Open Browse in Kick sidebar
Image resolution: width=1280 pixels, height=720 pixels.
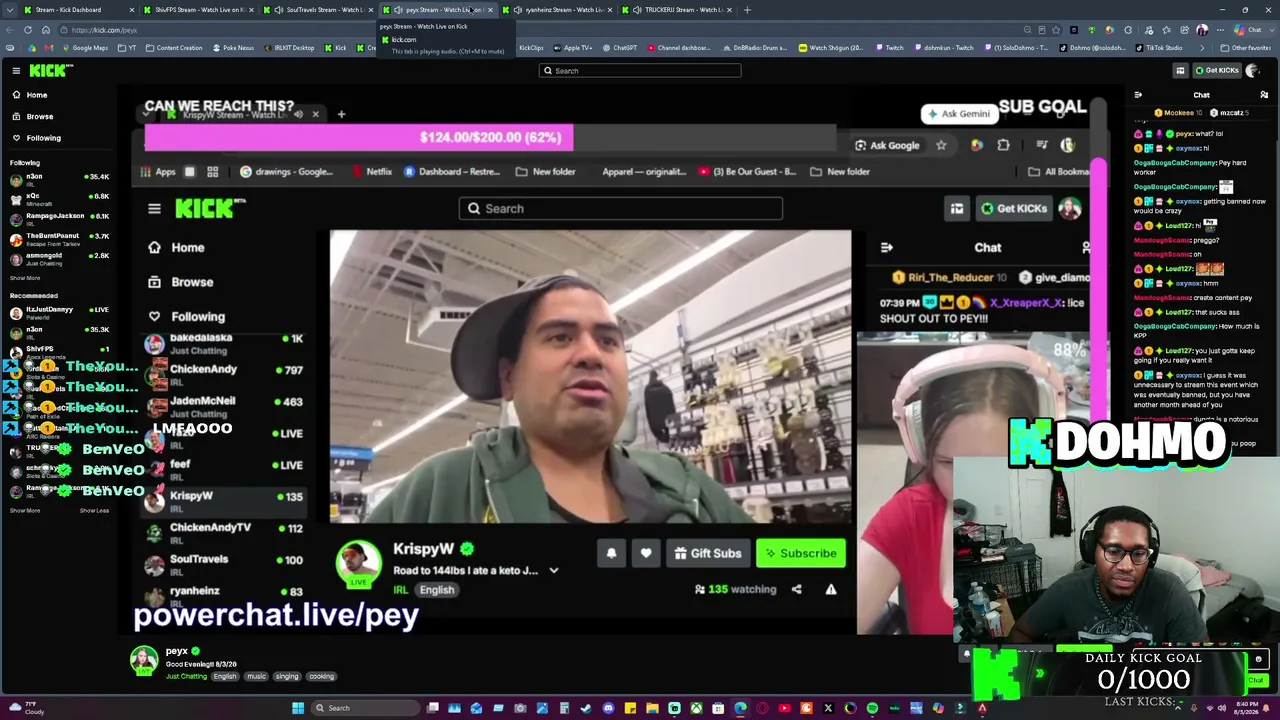click(x=39, y=116)
